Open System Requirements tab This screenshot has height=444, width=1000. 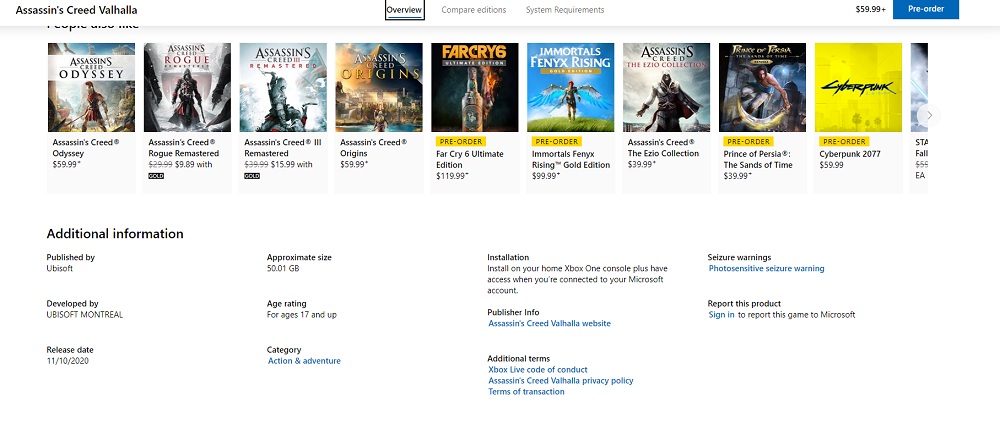click(565, 10)
